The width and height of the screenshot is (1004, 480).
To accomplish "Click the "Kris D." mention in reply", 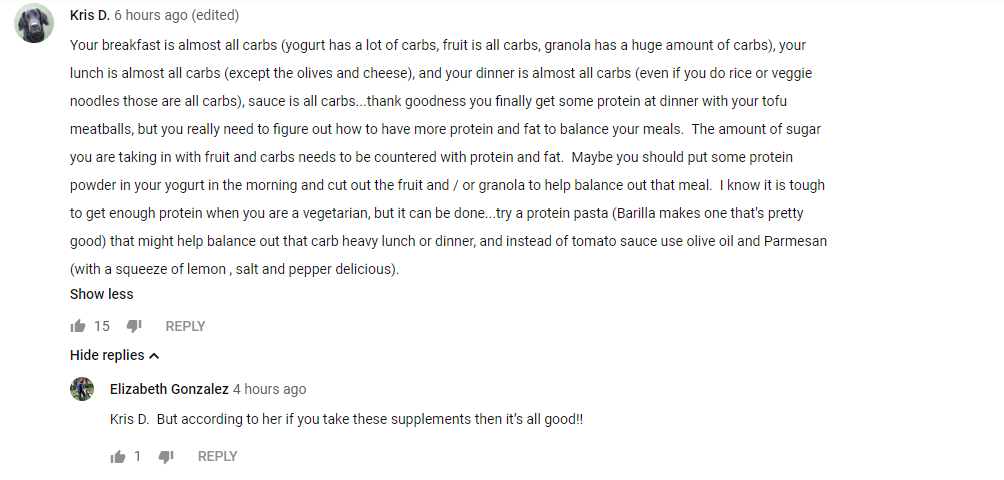I will pos(129,420).
